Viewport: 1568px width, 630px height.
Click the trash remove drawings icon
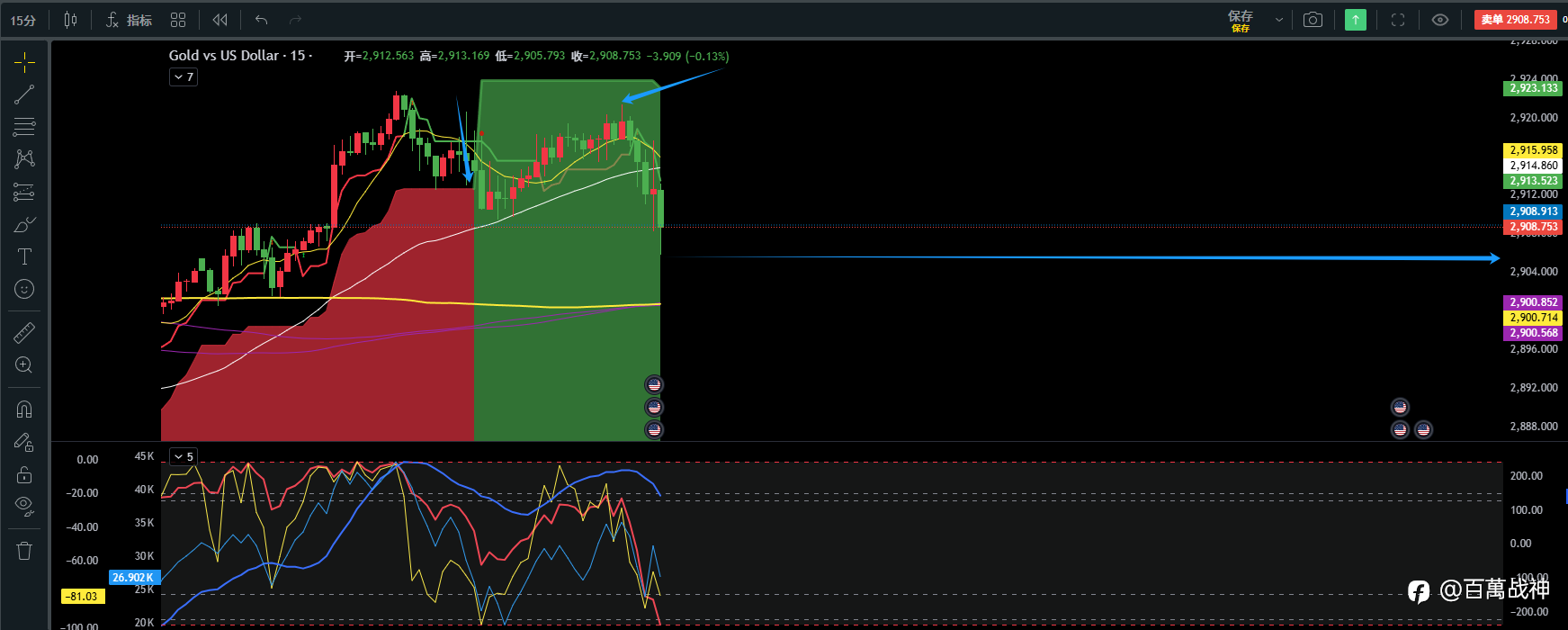point(24,550)
